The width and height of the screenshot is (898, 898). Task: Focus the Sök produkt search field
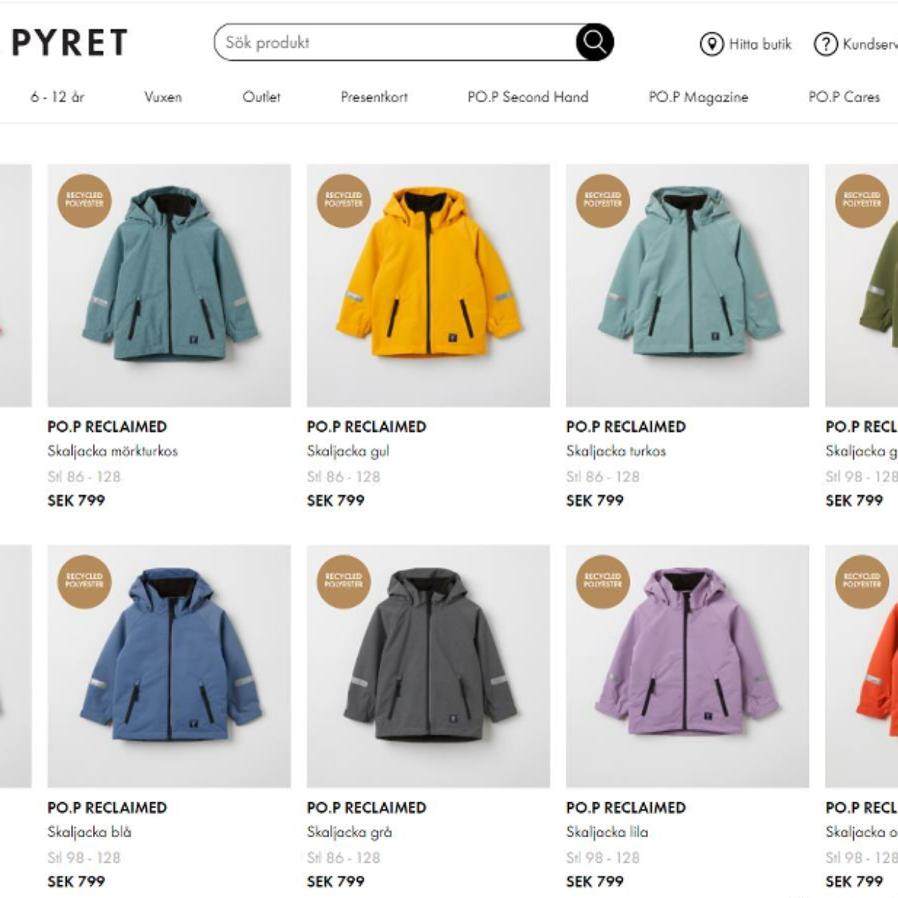(395, 42)
